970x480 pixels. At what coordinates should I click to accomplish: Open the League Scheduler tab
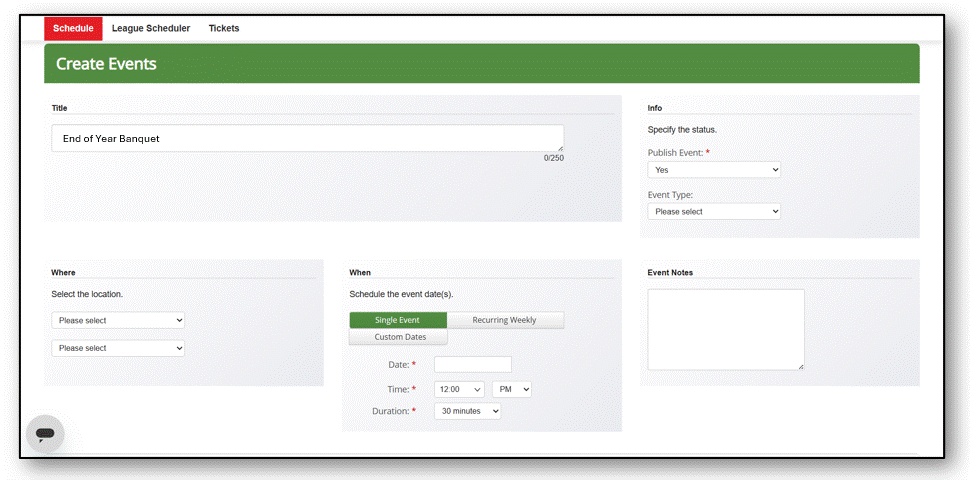pyautogui.click(x=151, y=28)
